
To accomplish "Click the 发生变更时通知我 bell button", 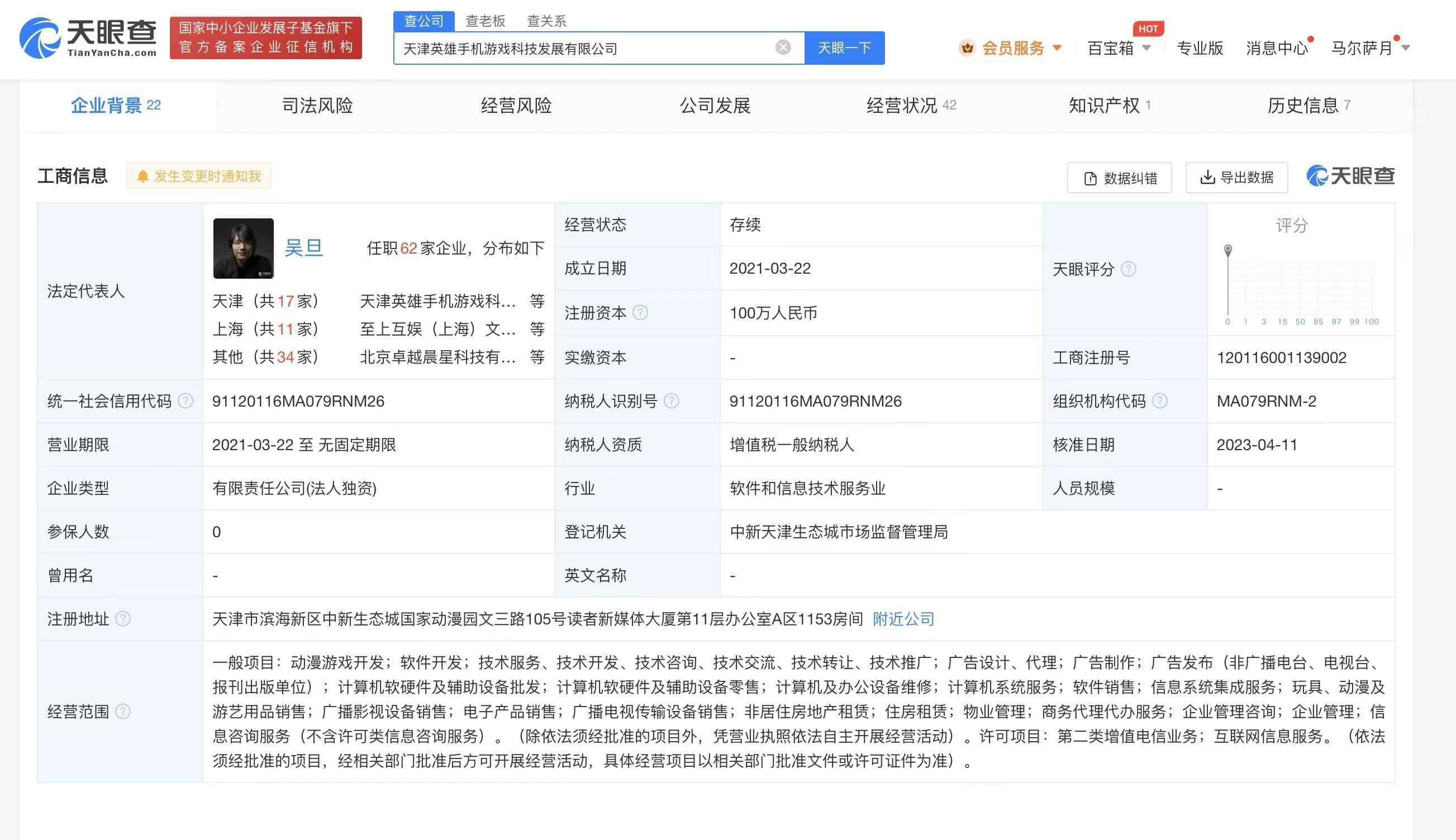I will 199,176.
